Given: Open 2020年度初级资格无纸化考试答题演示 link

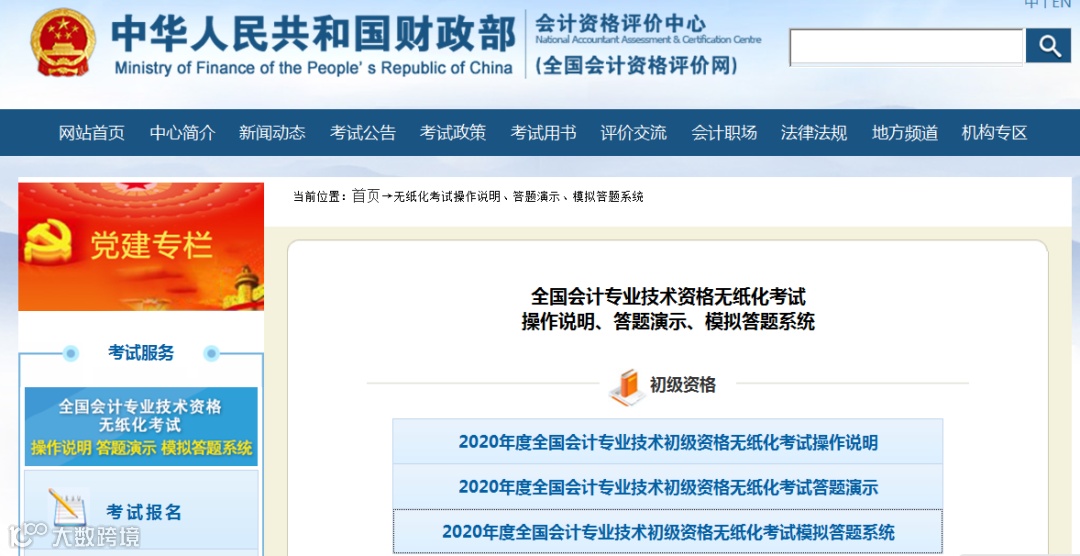Looking at the screenshot, I should tap(668, 487).
